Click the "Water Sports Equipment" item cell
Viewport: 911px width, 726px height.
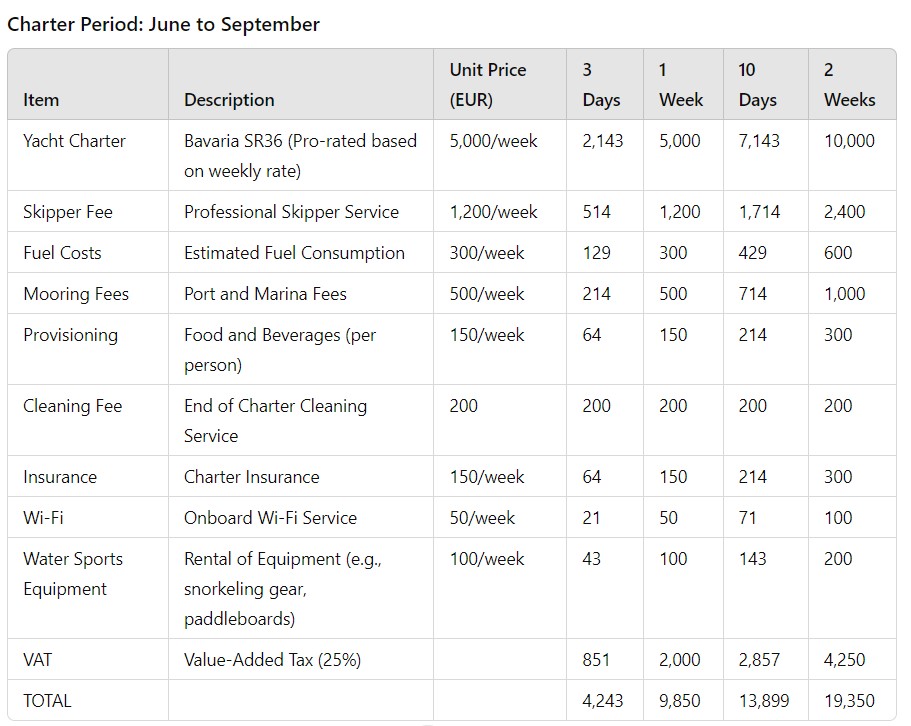pos(73,574)
